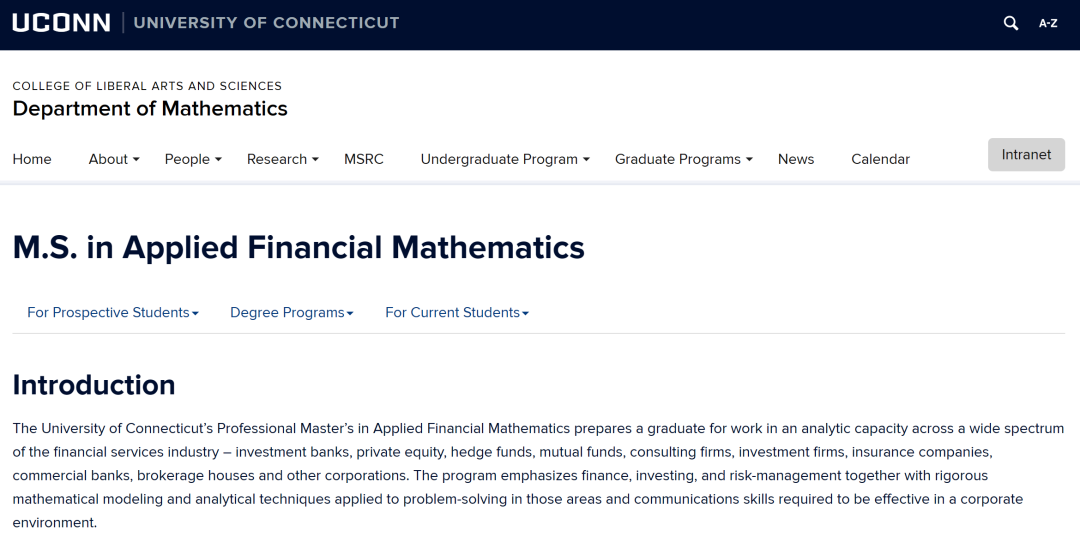Open the MSRC page
This screenshot has width=1080, height=537.
364,159
